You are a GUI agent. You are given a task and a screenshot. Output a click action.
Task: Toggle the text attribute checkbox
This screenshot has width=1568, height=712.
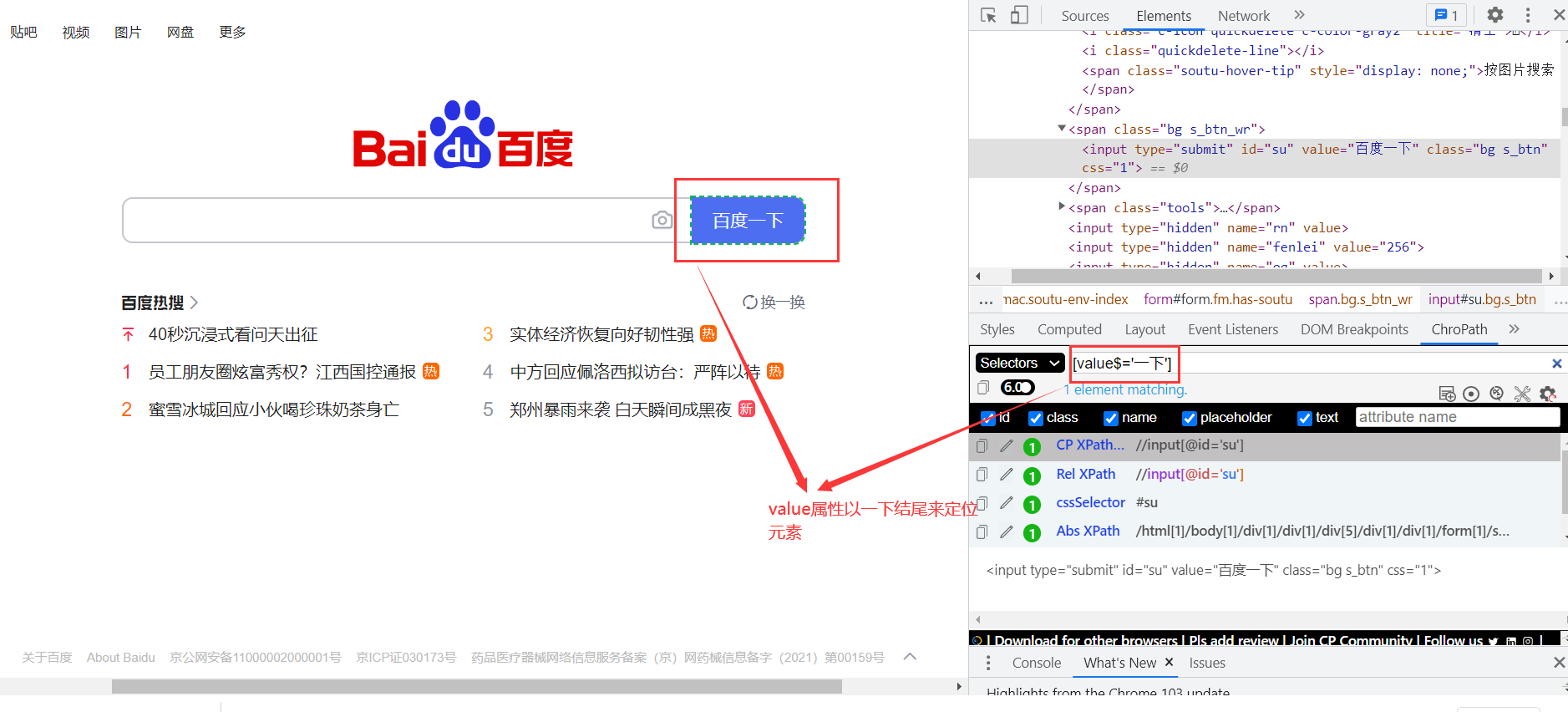[1305, 418]
